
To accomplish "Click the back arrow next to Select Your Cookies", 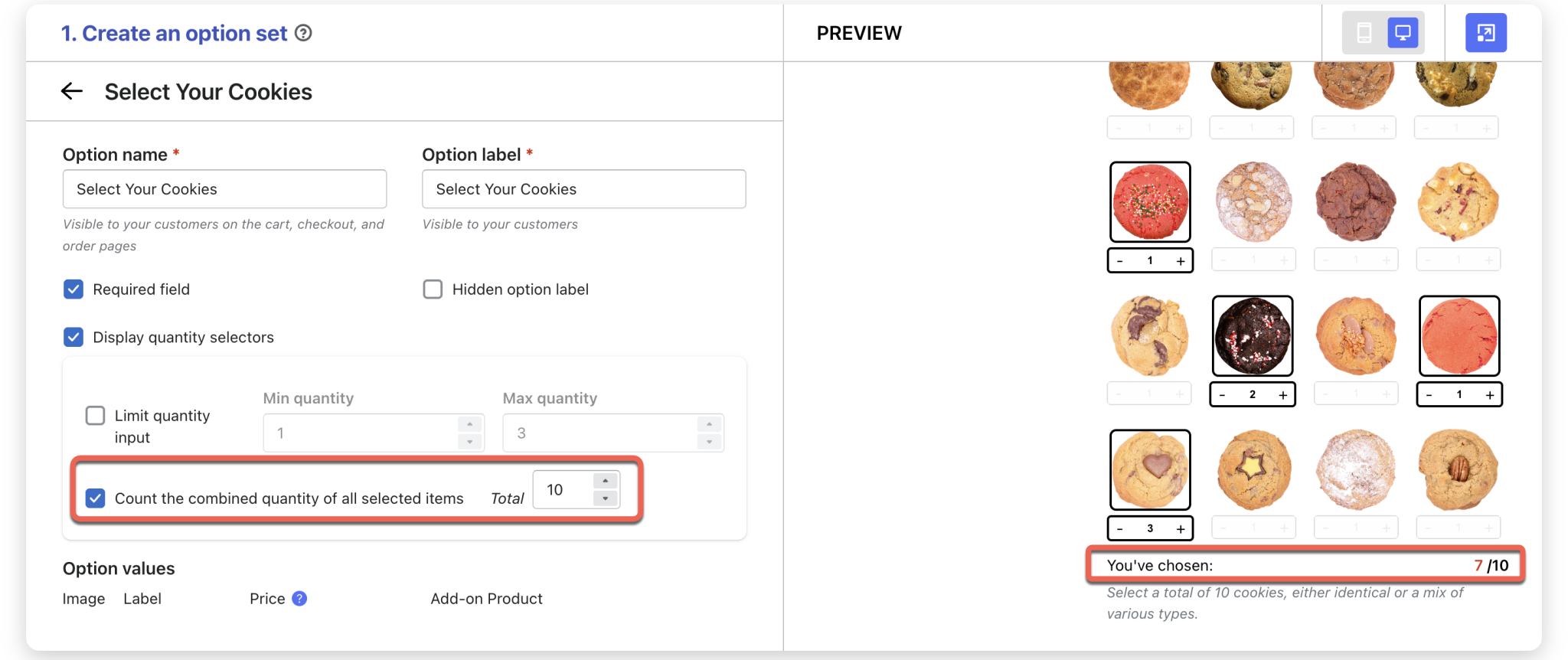I will pos(71,91).
